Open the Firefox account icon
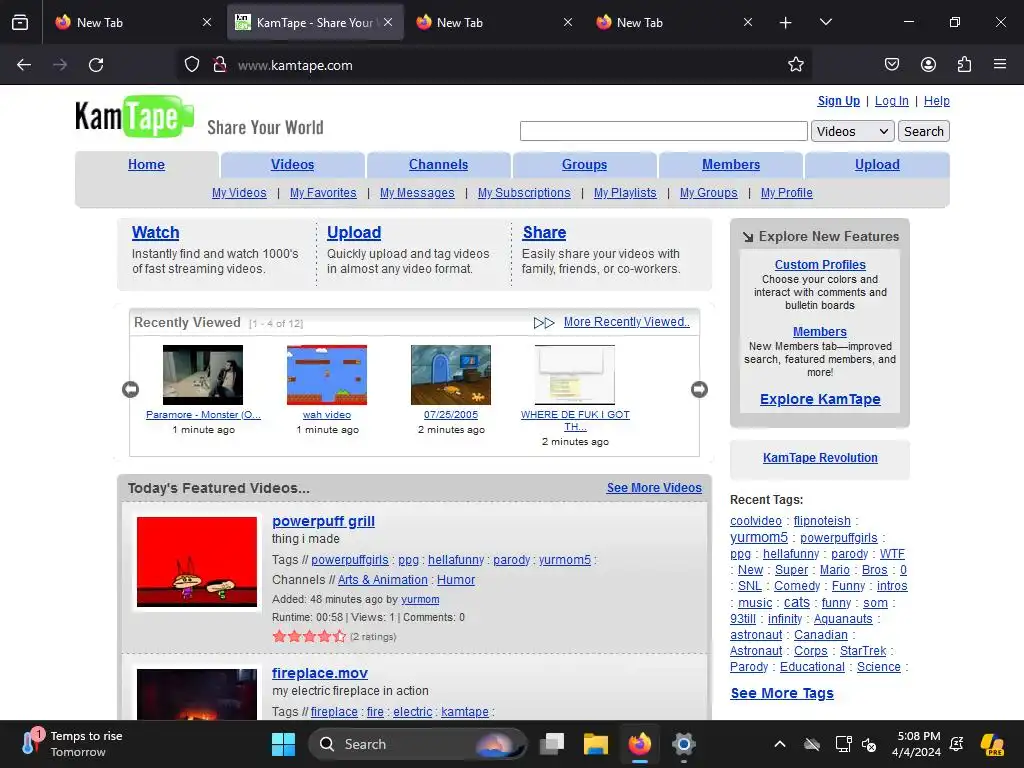 coord(928,65)
